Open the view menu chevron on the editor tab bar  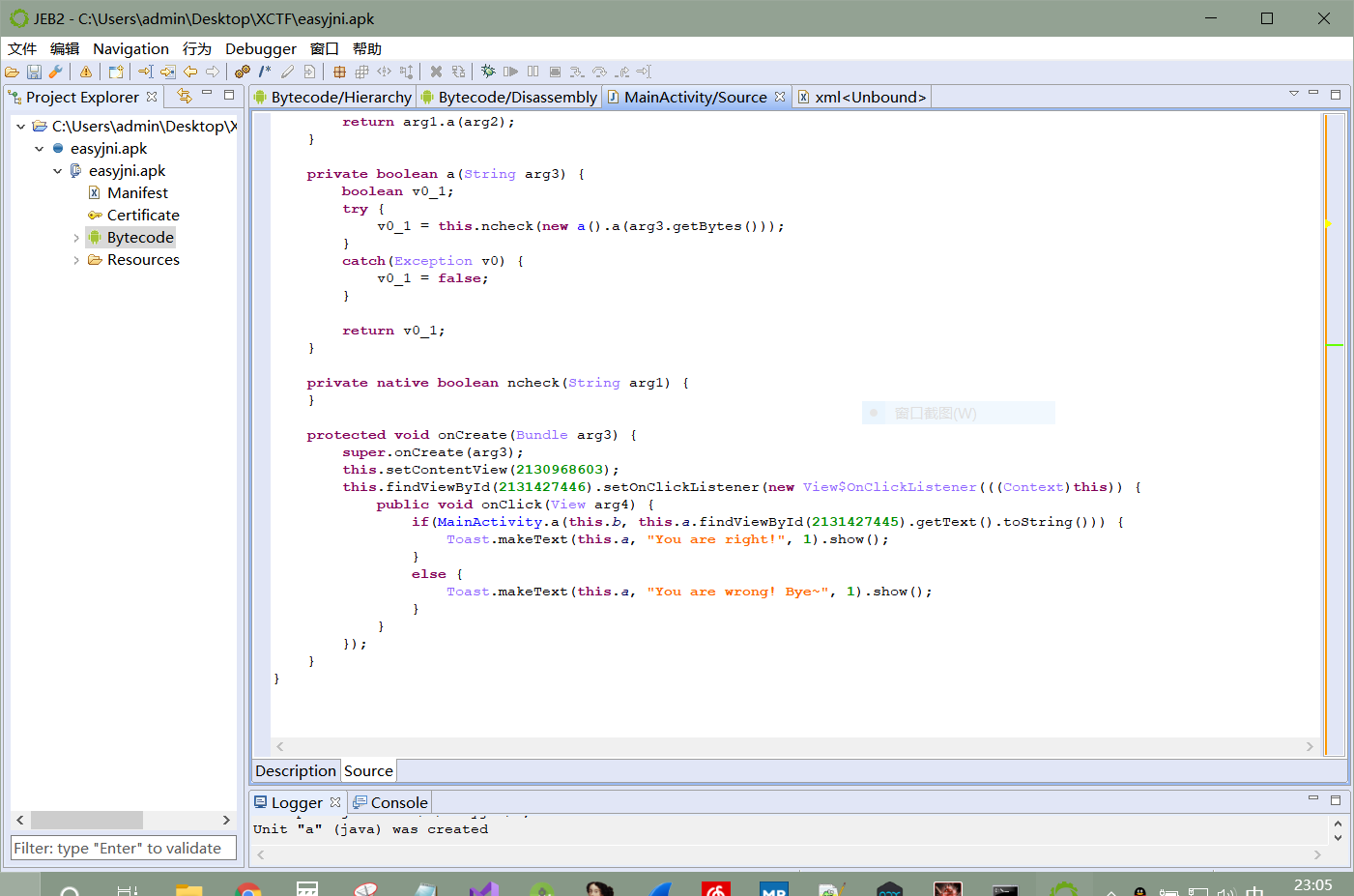(1294, 93)
